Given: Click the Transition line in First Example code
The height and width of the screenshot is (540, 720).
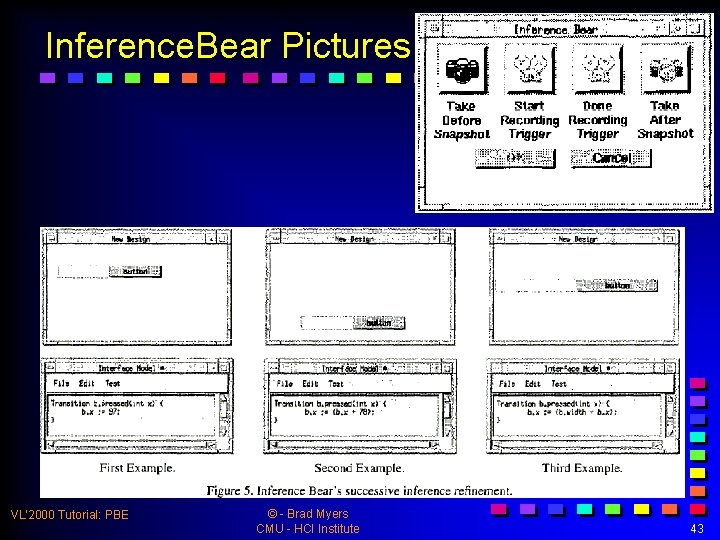Looking at the screenshot, I should click(x=107, y=403).
